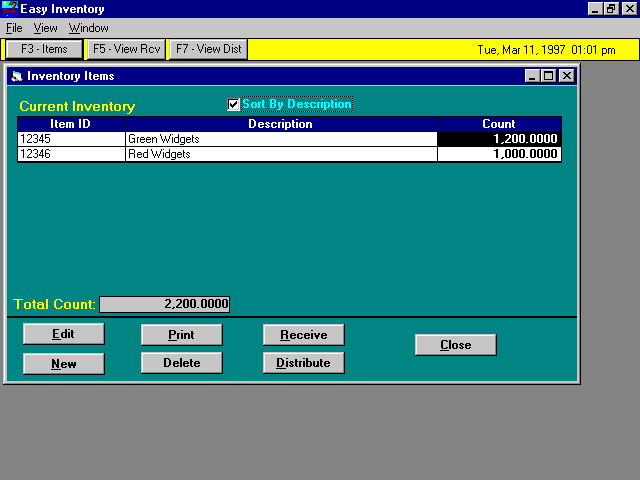Toggle the Sort By Description checkbox
Image resolution: width=640 pixels, height=480 pixels.
[x=234, y=105]
